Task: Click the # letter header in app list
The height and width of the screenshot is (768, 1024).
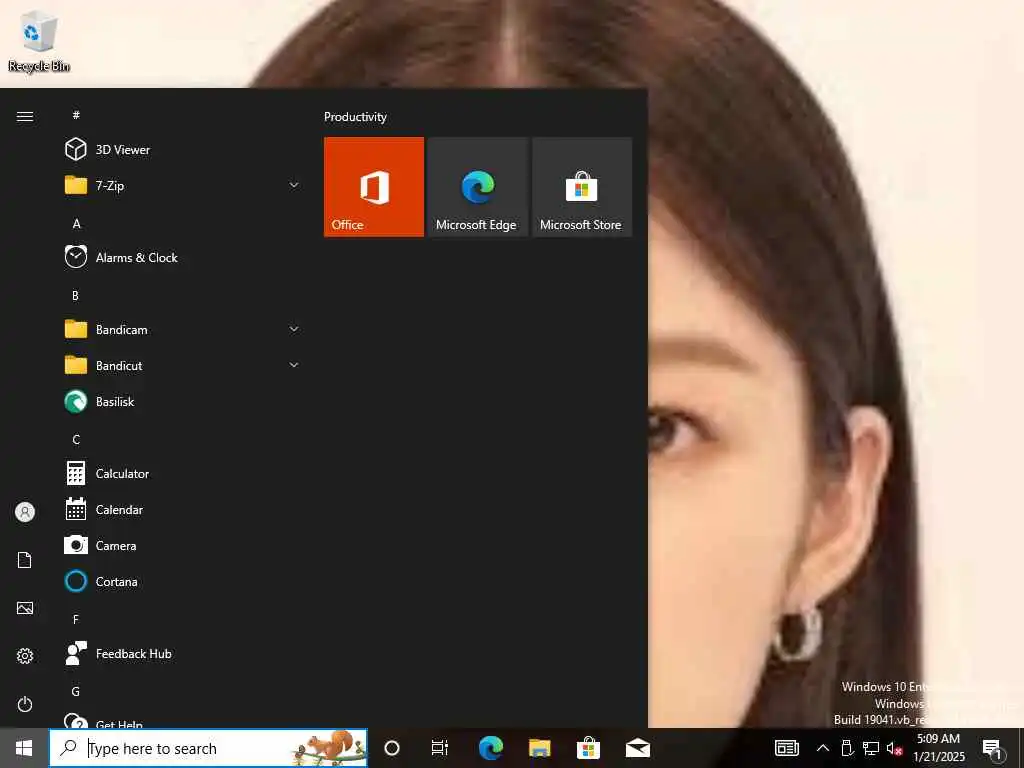Action: pos(76,116)
